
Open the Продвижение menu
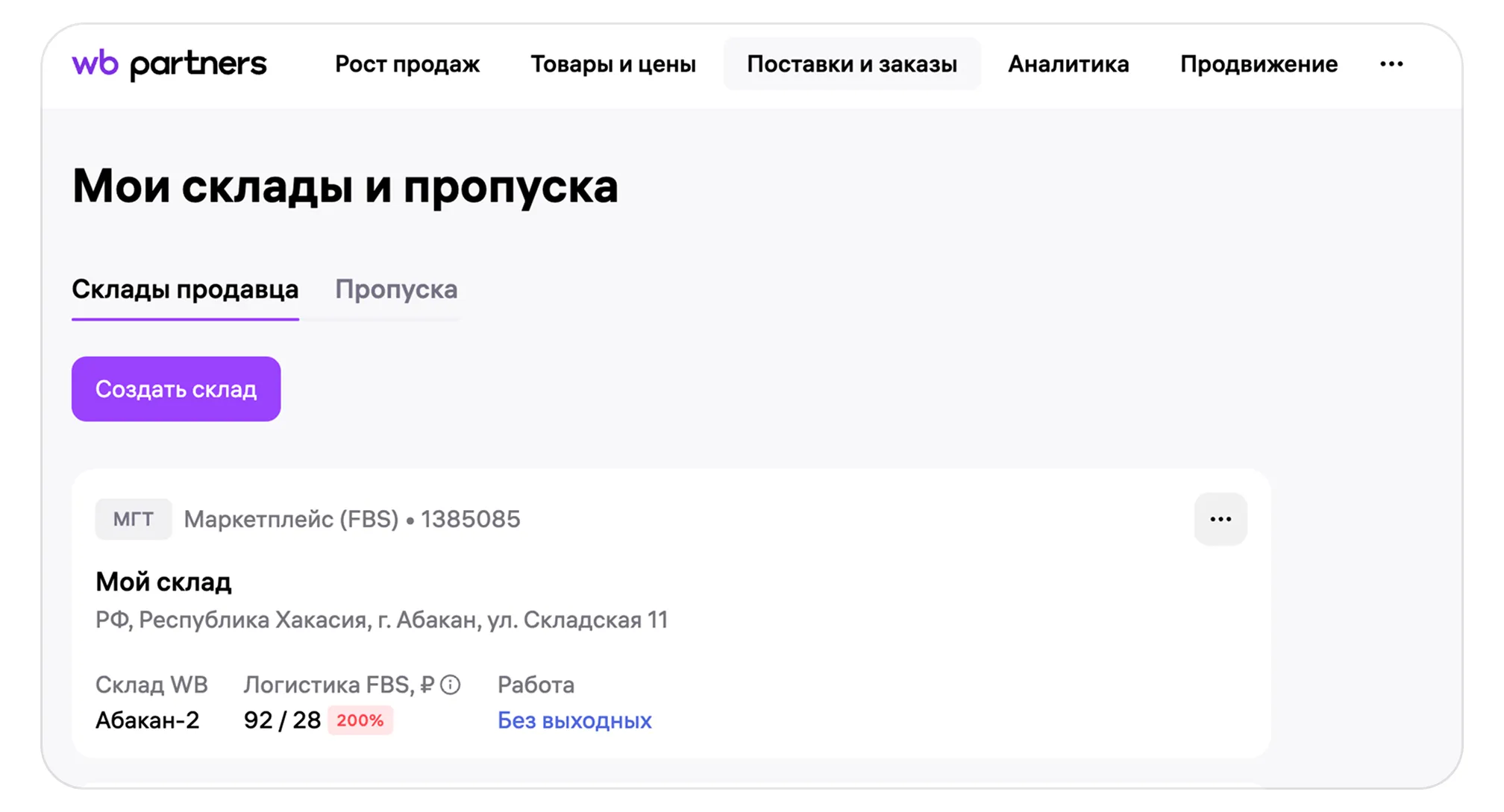click(x=1259, y=64)
